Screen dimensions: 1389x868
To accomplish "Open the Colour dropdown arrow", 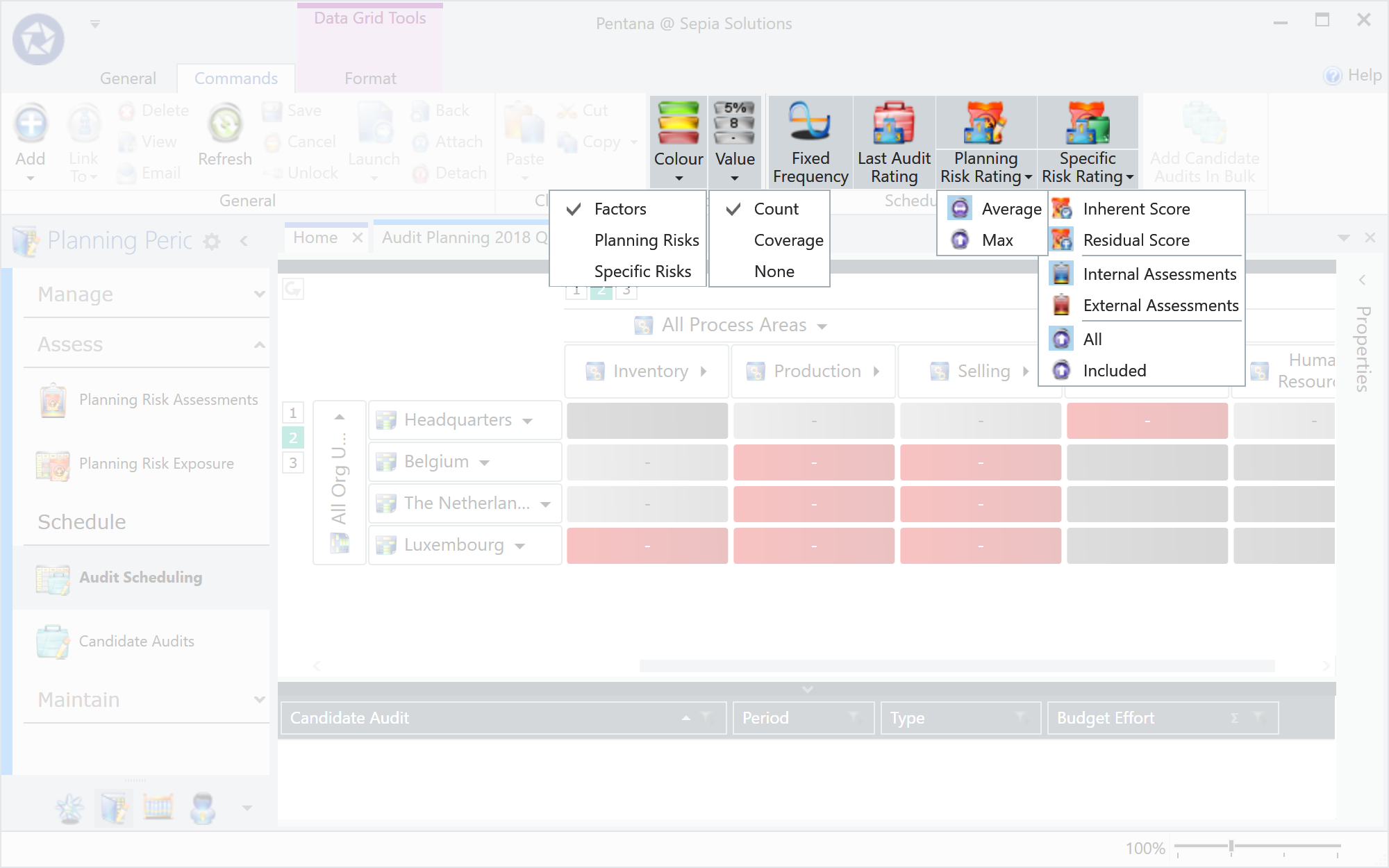I will pos(679,179).
